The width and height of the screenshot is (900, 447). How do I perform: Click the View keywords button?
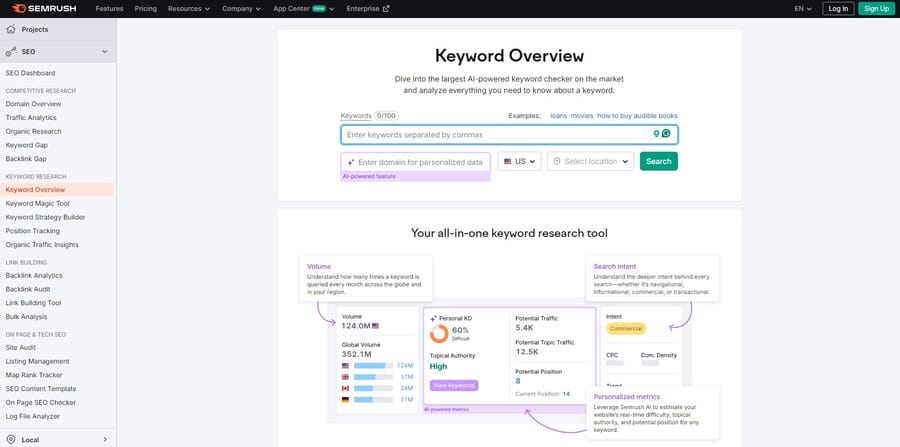pyautogui.click(x=454, y=386)
